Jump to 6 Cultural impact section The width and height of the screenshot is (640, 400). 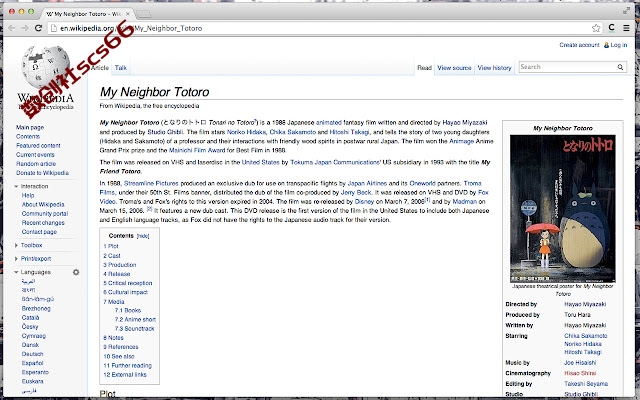point(125,292)
